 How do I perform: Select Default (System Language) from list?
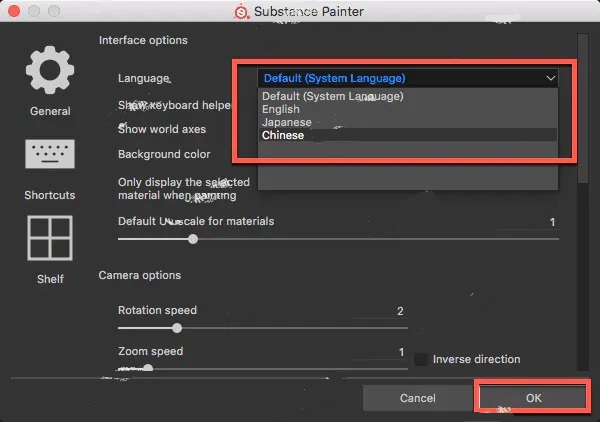[333, 97]
